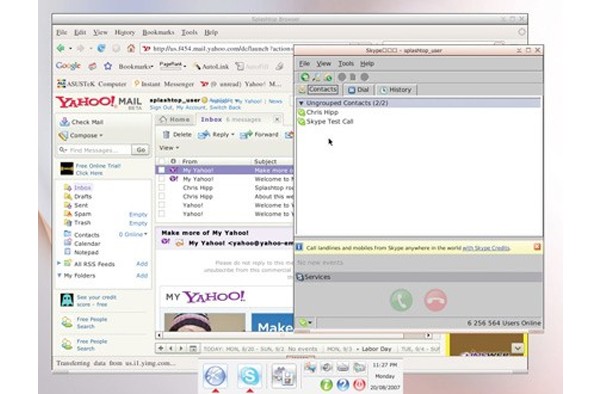This screenshot has width=600, height=394.
Task: Click the My Account link
Action: pos(190,108)
